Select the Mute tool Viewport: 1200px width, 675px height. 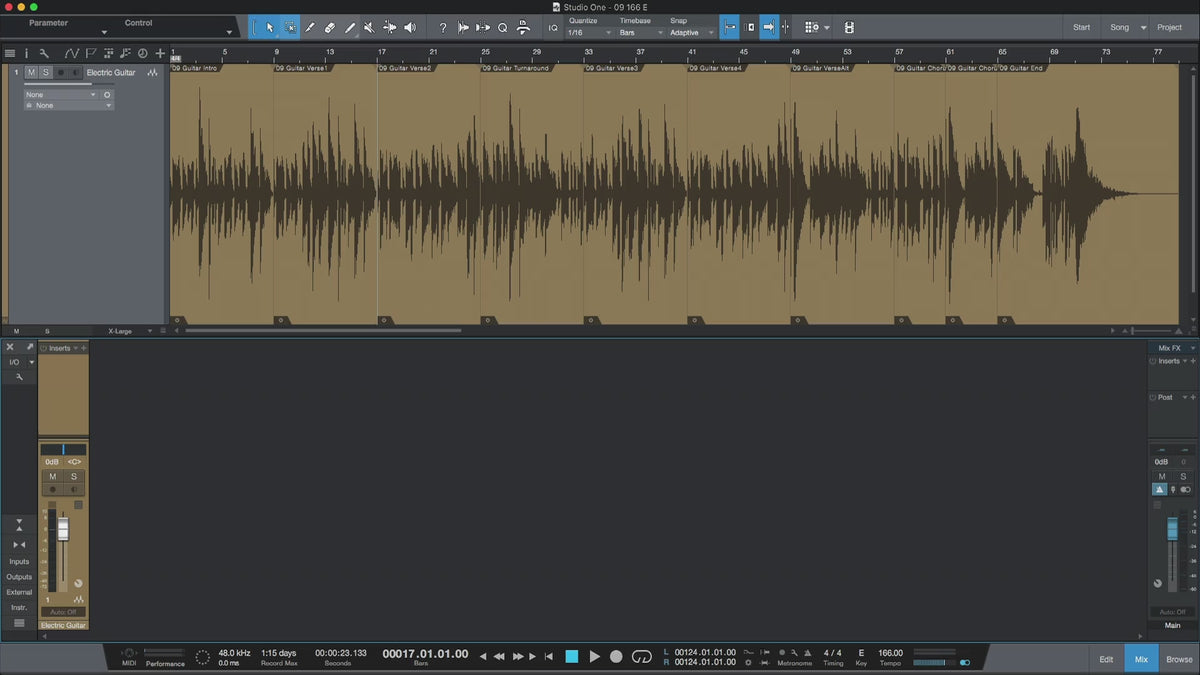pyautogui.click(x=369, y=28)
